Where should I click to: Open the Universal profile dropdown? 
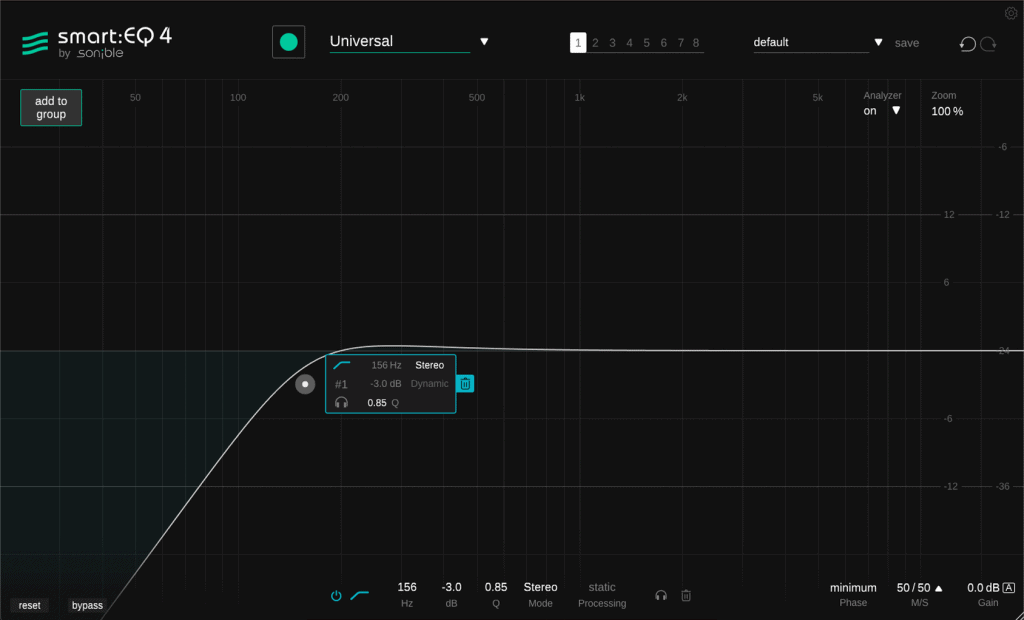(485, 42)
